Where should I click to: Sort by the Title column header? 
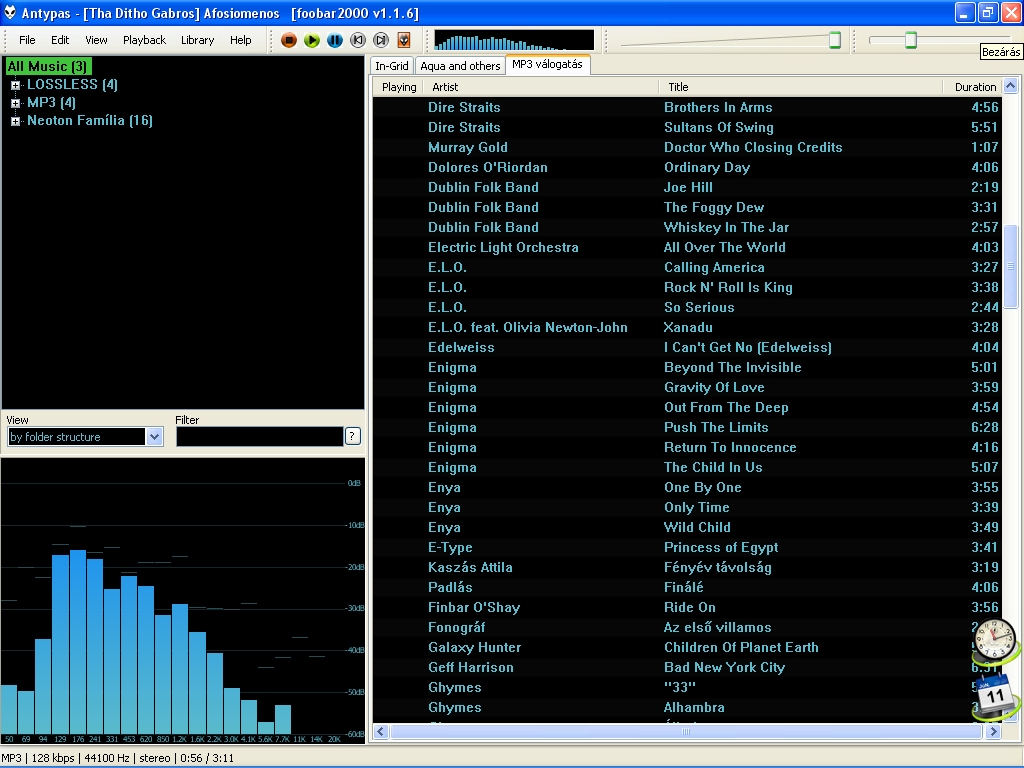801,87
